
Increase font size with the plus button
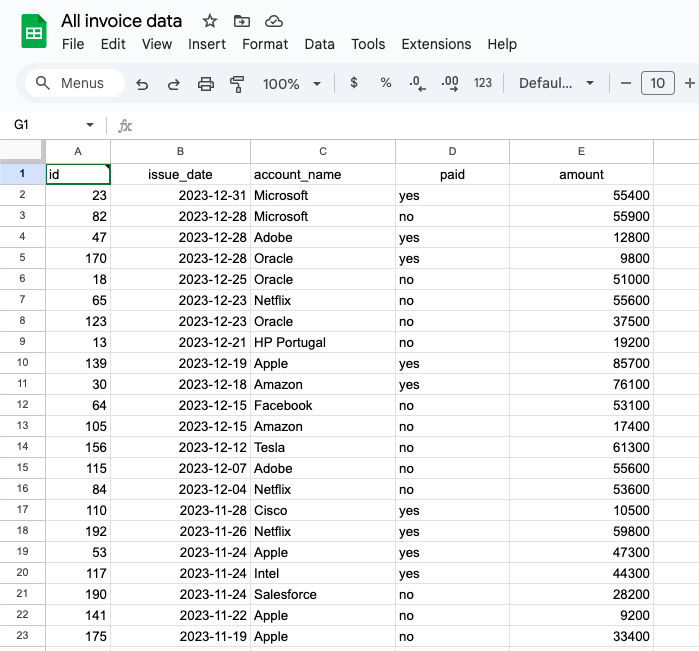click(690, 83)
